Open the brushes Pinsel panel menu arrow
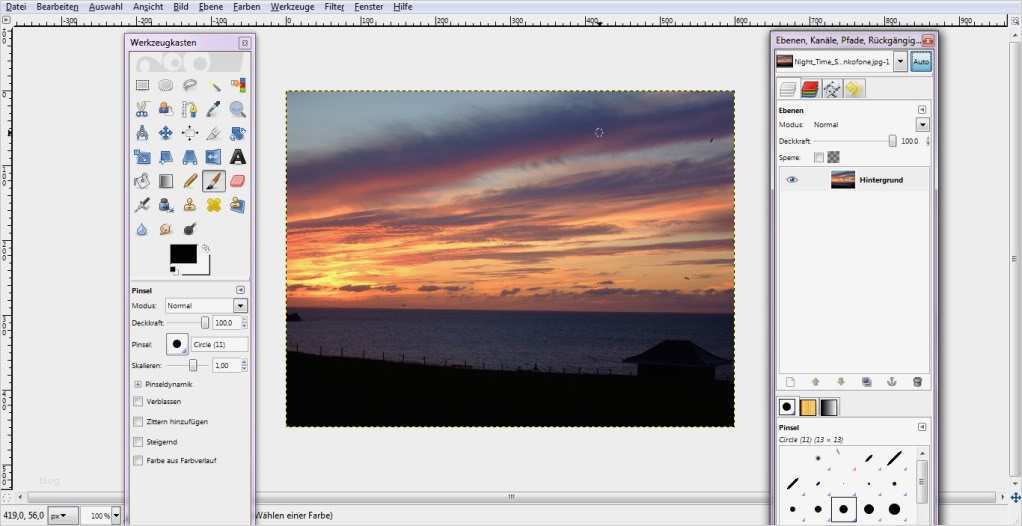The height and width of the screenshot is (526, 1022). click(922, 427)
